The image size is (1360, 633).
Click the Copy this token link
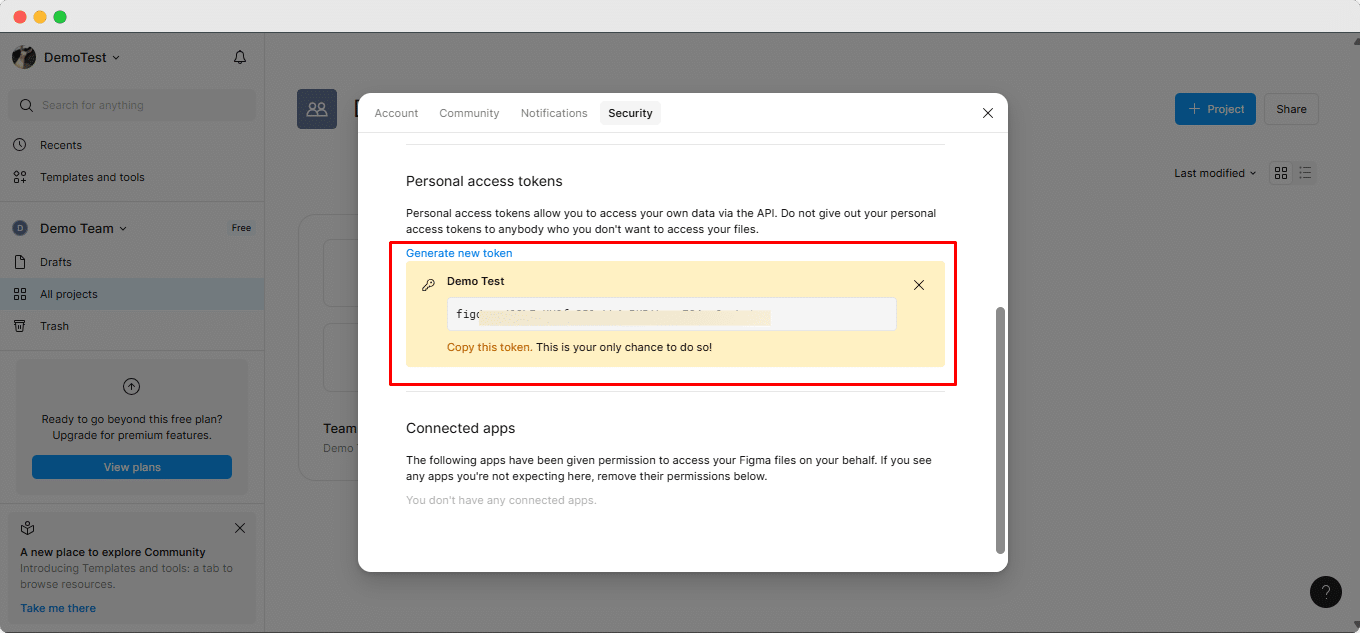tap(489, 347)
